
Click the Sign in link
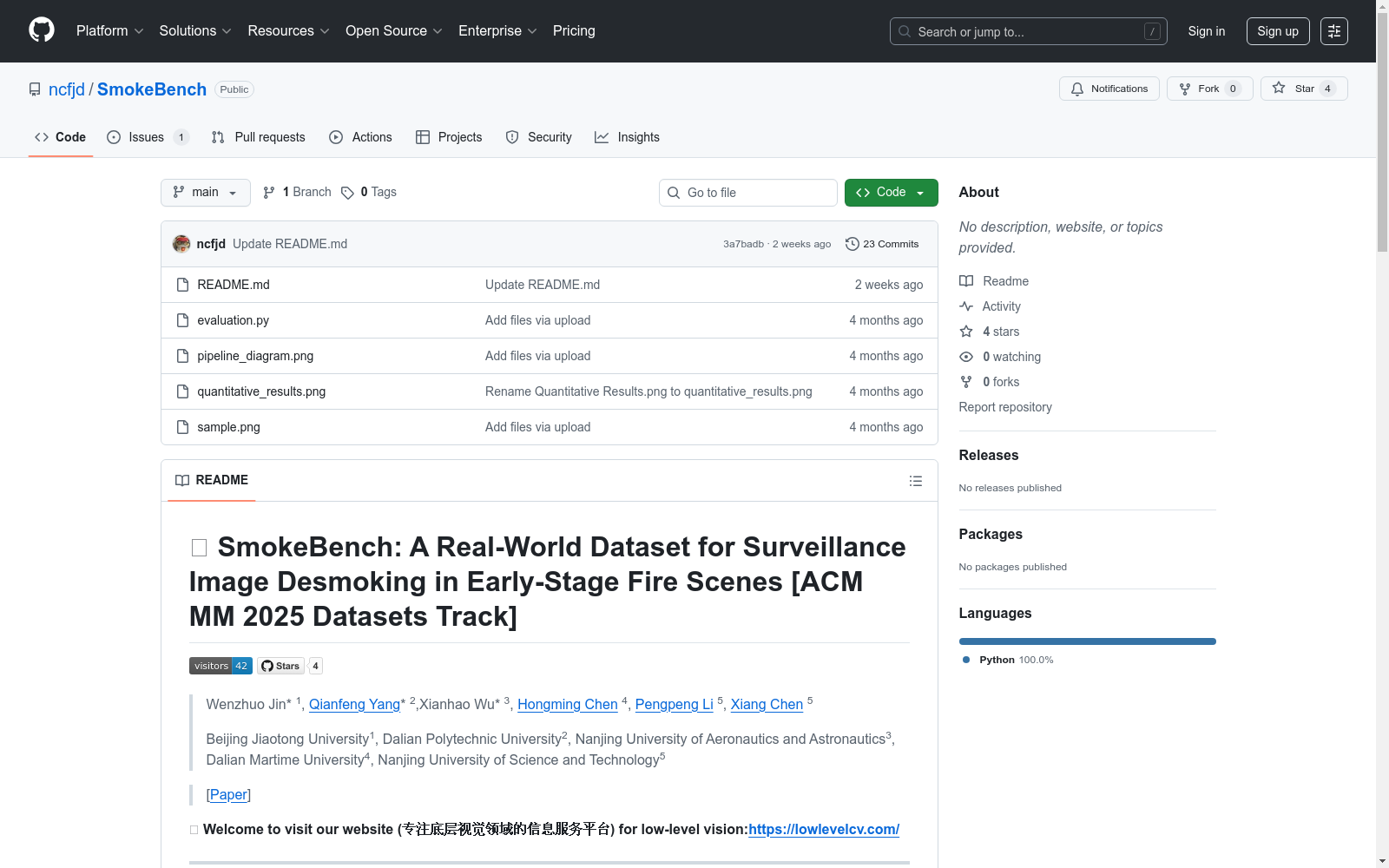[1207, 31]
